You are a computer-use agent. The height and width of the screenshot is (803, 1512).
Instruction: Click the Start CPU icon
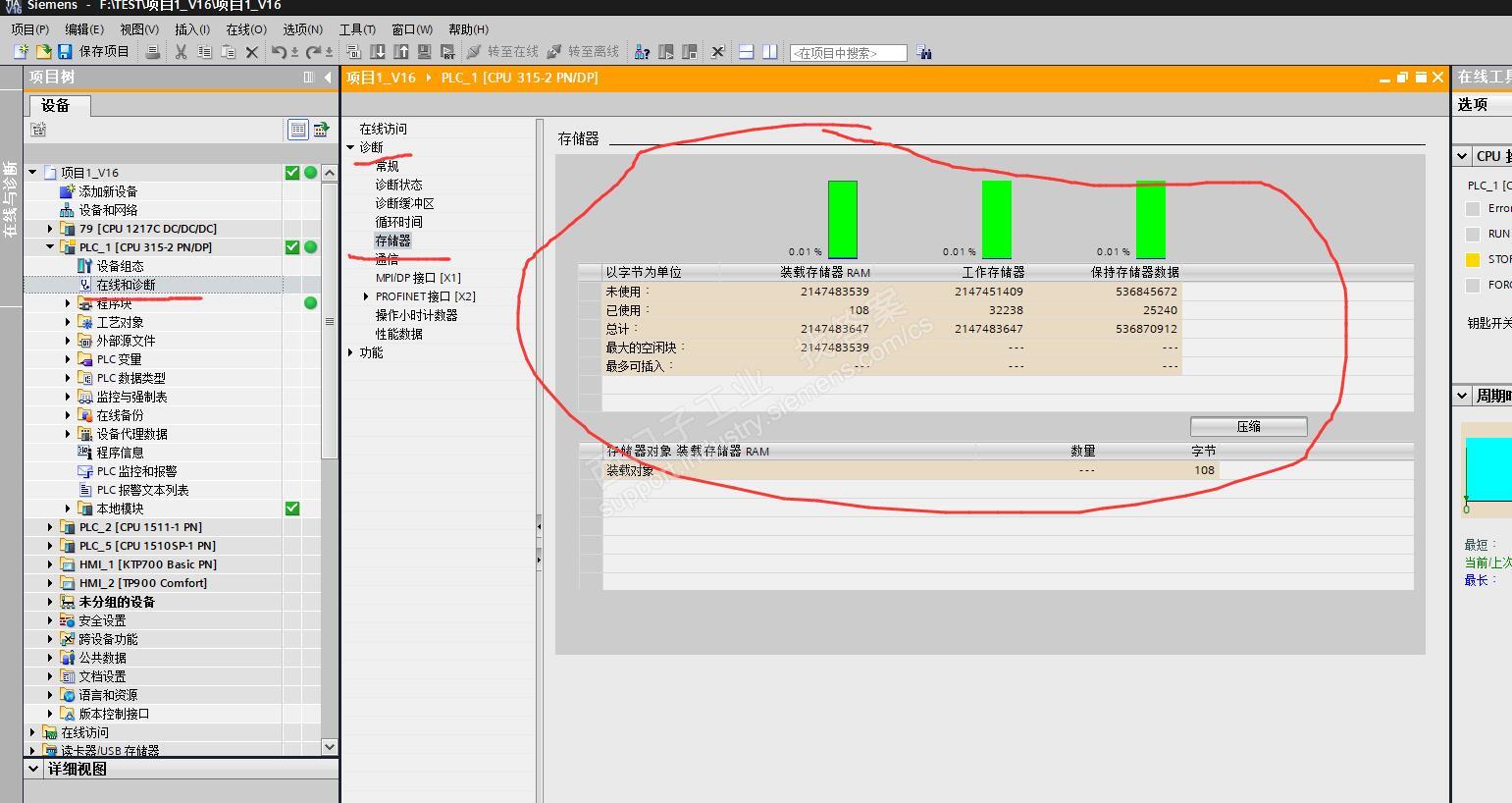coord(666,52)
